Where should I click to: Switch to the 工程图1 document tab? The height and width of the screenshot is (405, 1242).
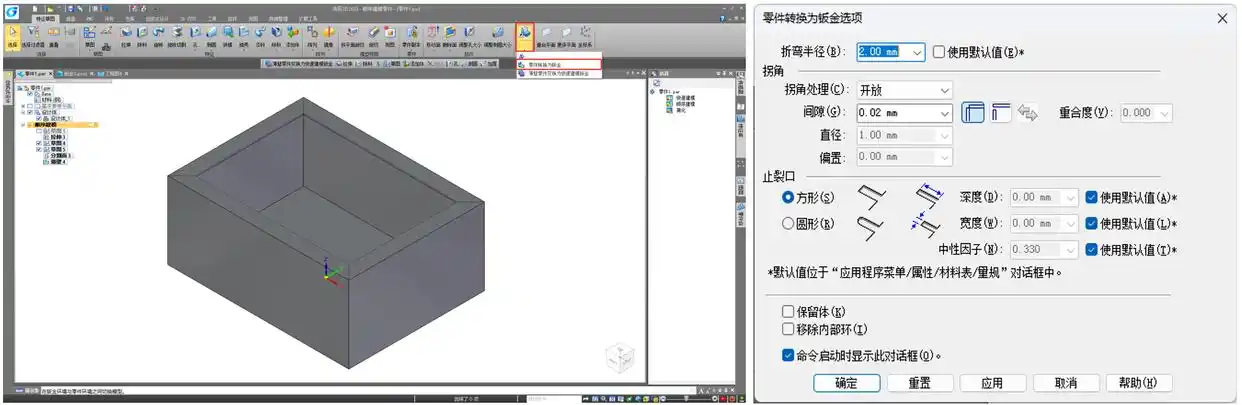[112, 74]
